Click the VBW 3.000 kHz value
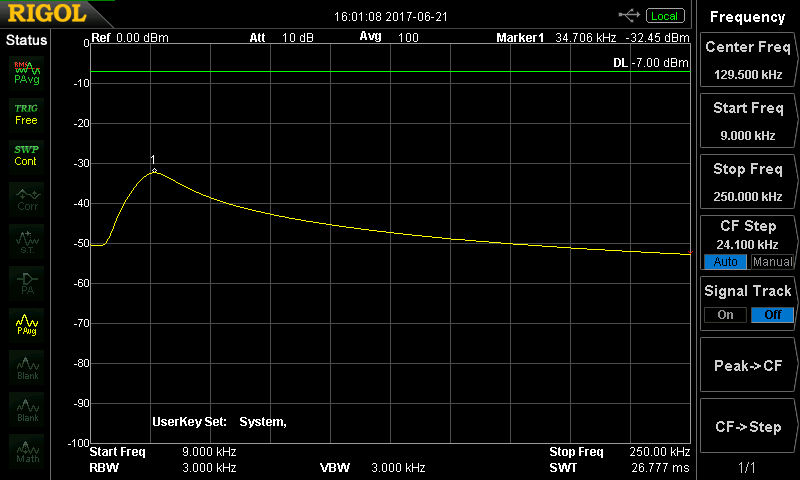Screen dimensions: 800x480 (x=398, y=468)
